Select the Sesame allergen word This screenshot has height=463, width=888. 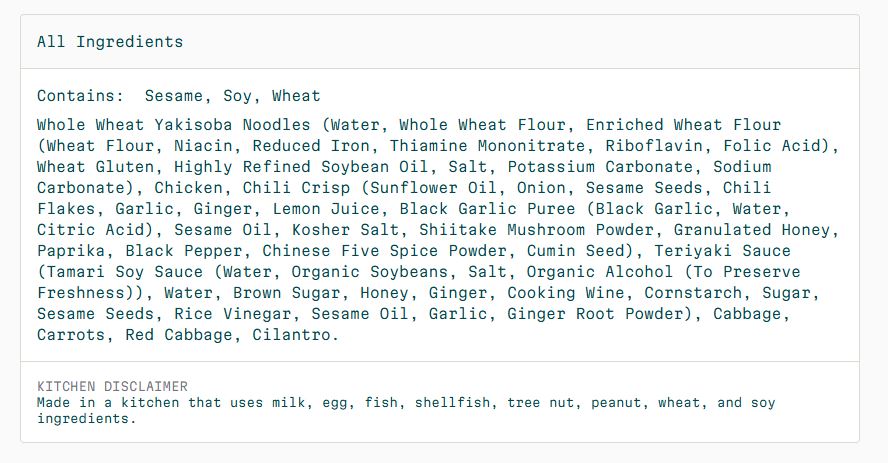click(174, 96)
